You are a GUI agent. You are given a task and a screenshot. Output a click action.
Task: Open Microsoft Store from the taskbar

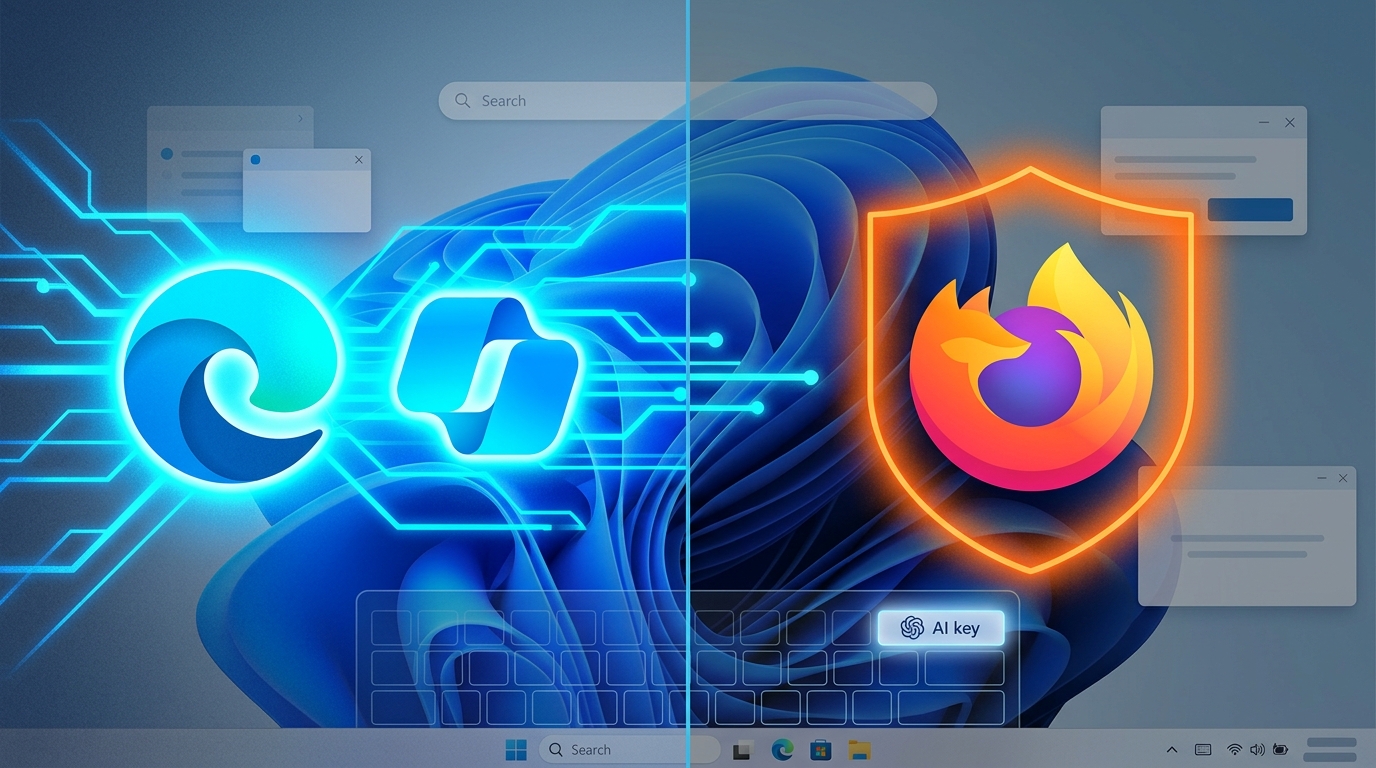(x=821, y=750)
